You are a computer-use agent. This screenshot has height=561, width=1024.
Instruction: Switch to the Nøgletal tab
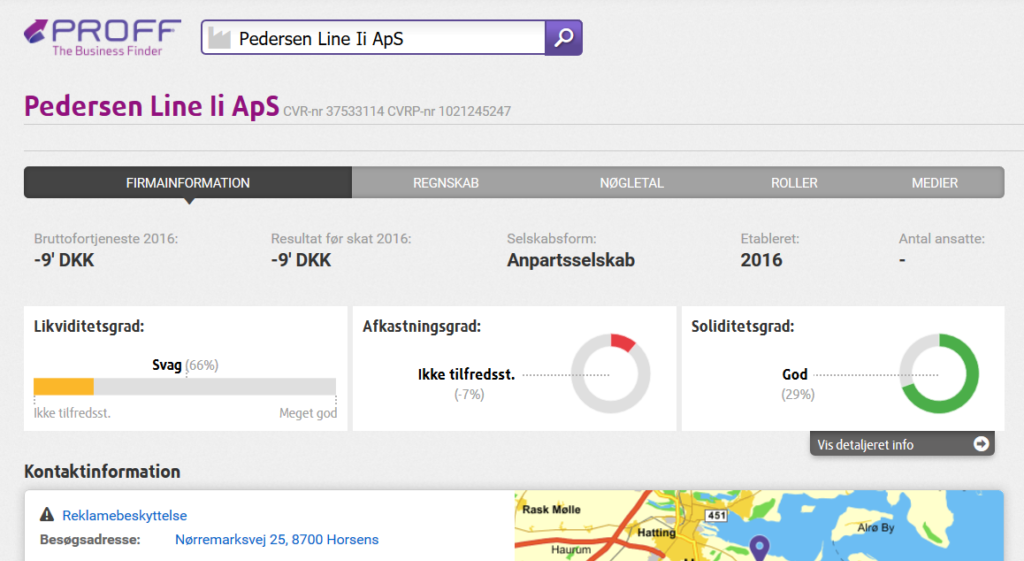coord(632,183)
